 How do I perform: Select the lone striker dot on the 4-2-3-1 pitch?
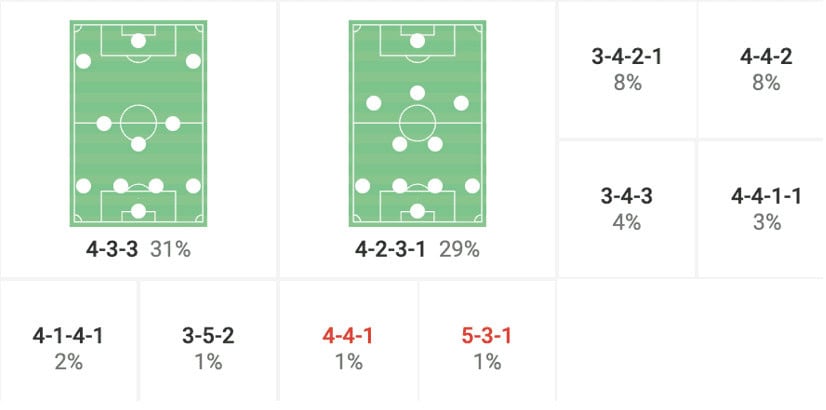click(x=417, y=40)
